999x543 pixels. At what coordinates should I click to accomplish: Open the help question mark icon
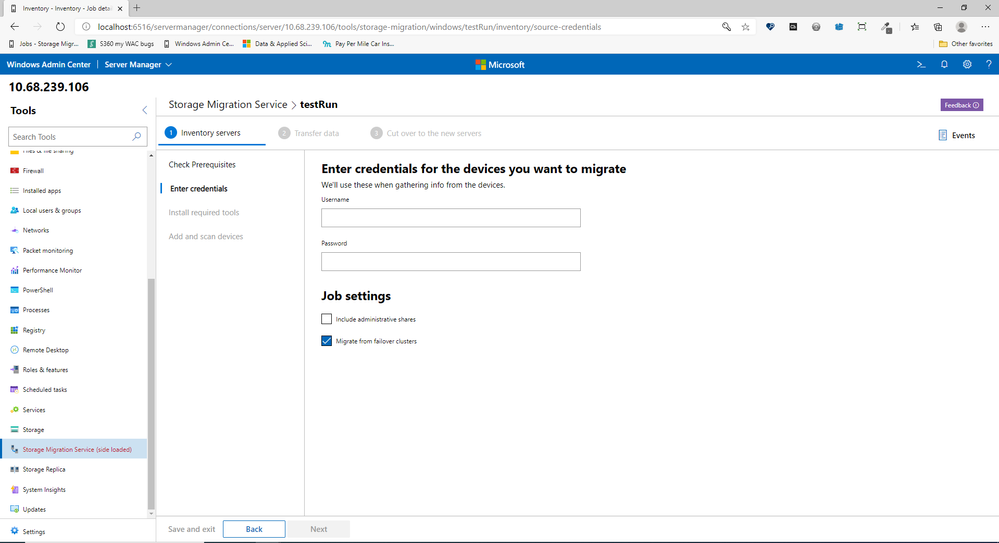[988, 64]
